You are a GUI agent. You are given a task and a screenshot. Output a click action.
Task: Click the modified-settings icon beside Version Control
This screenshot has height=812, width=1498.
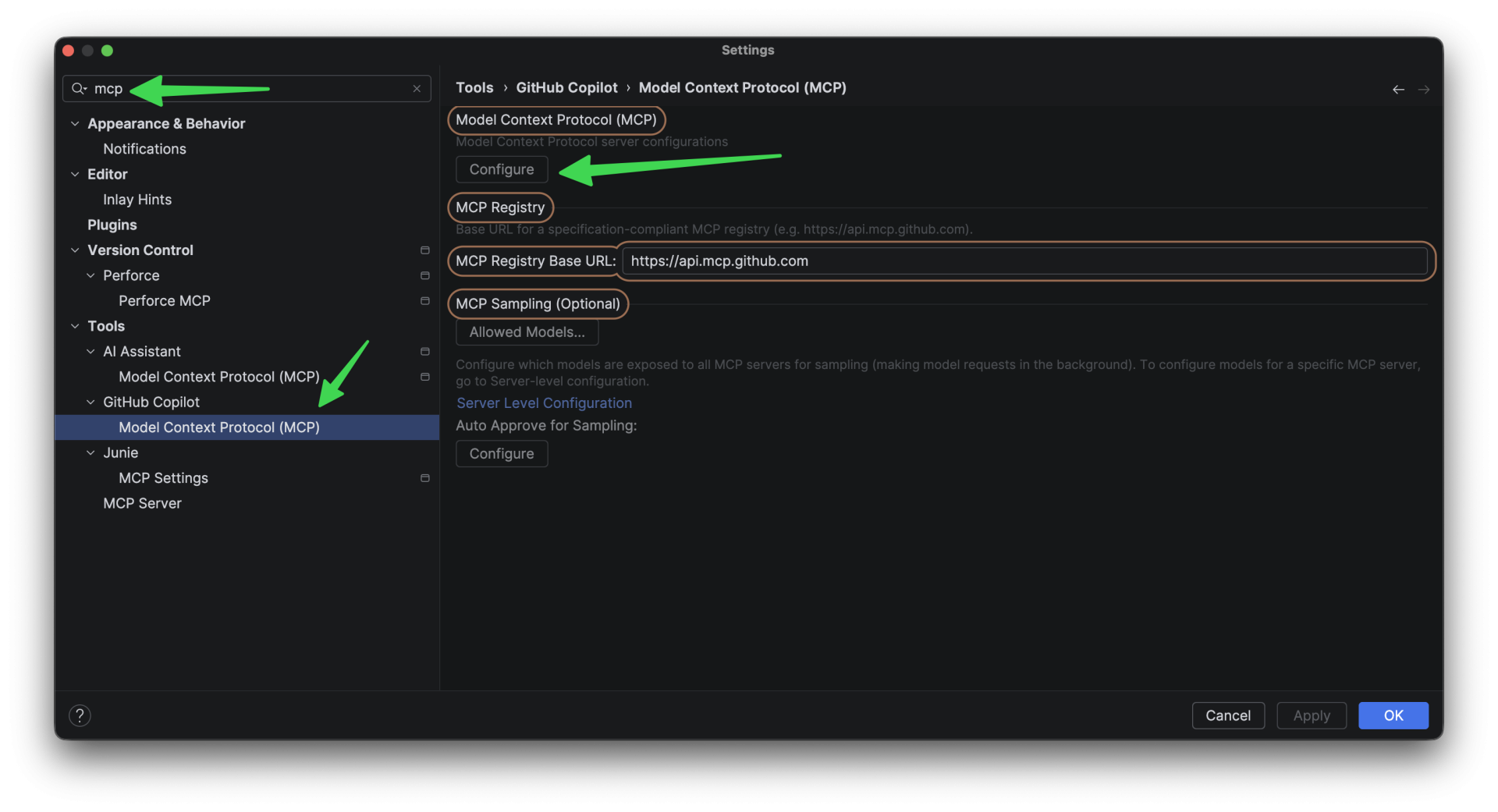tap(424, 250)
